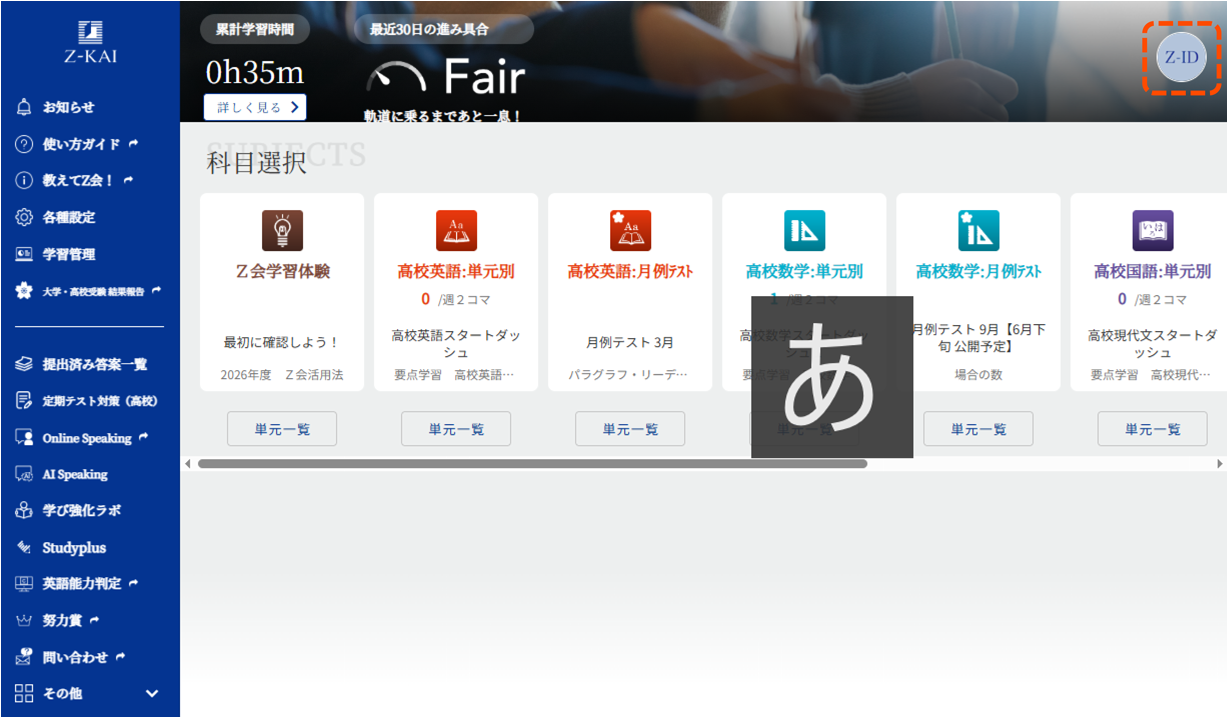Click the 詳しく見る details button

(255, 107)
